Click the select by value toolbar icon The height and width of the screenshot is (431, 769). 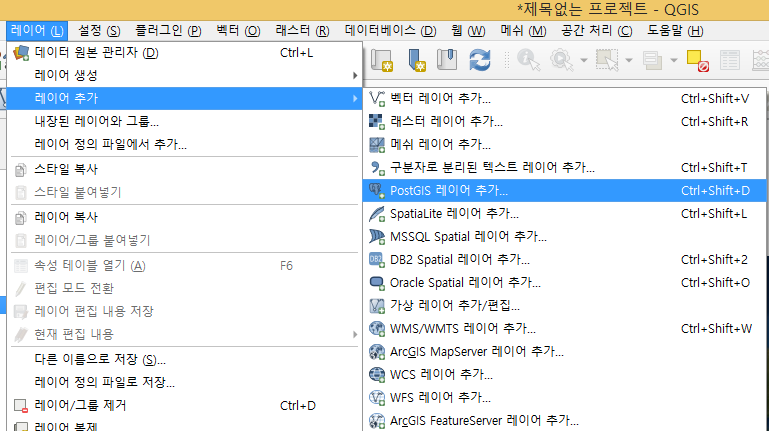pyautogui.click(x=653, y=60)
